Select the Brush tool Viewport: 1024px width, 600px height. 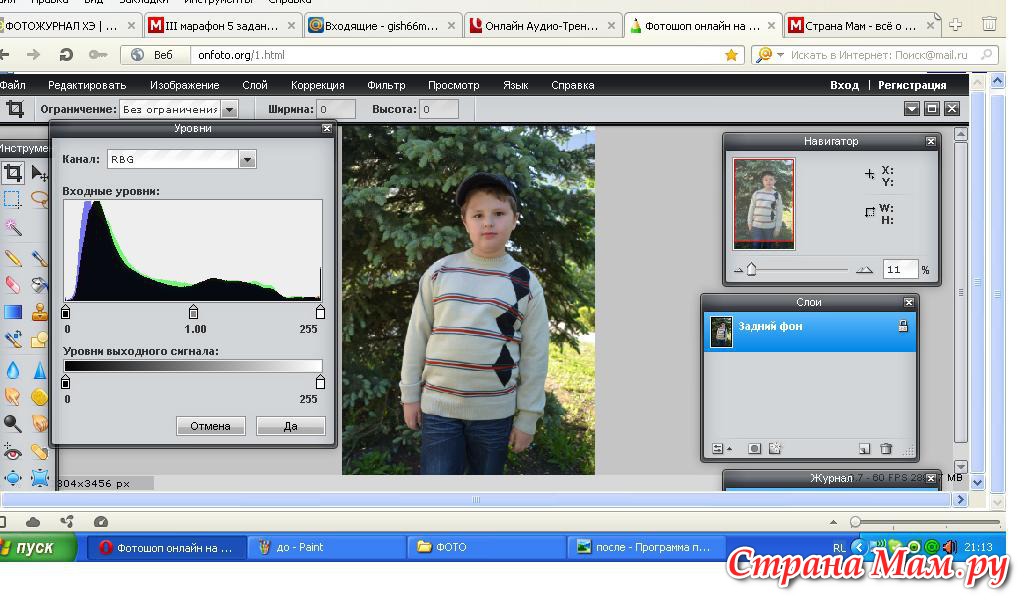(x=40, y=258)
